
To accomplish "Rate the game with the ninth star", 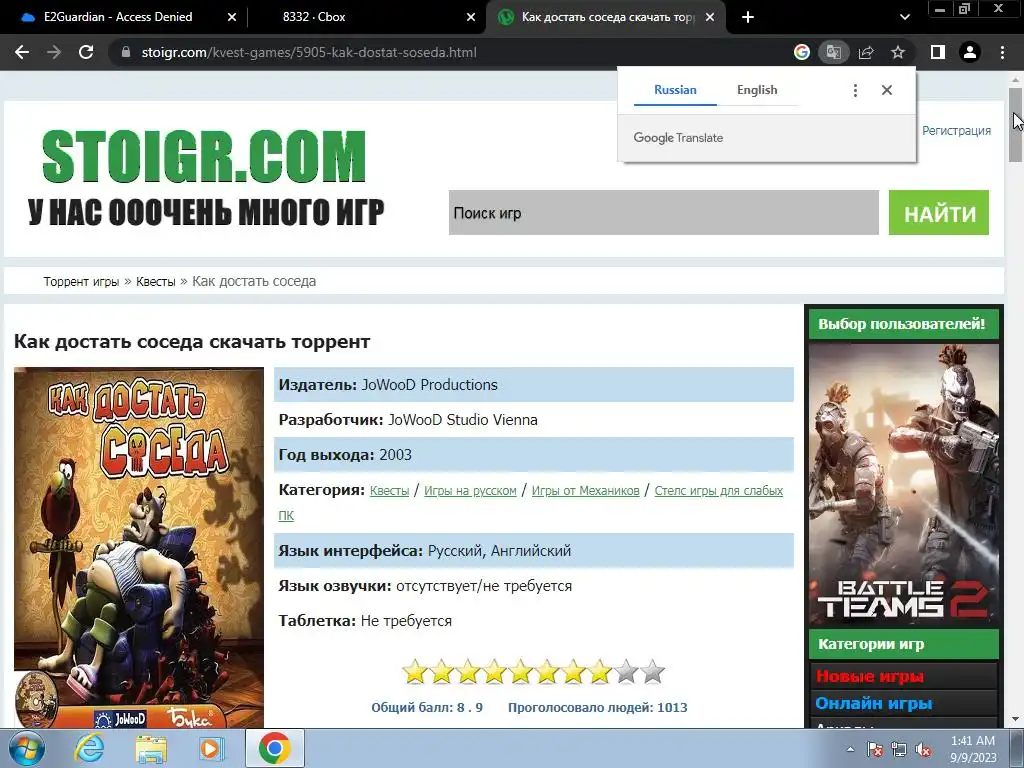I will pyautogui.click(x=626, y=672).
